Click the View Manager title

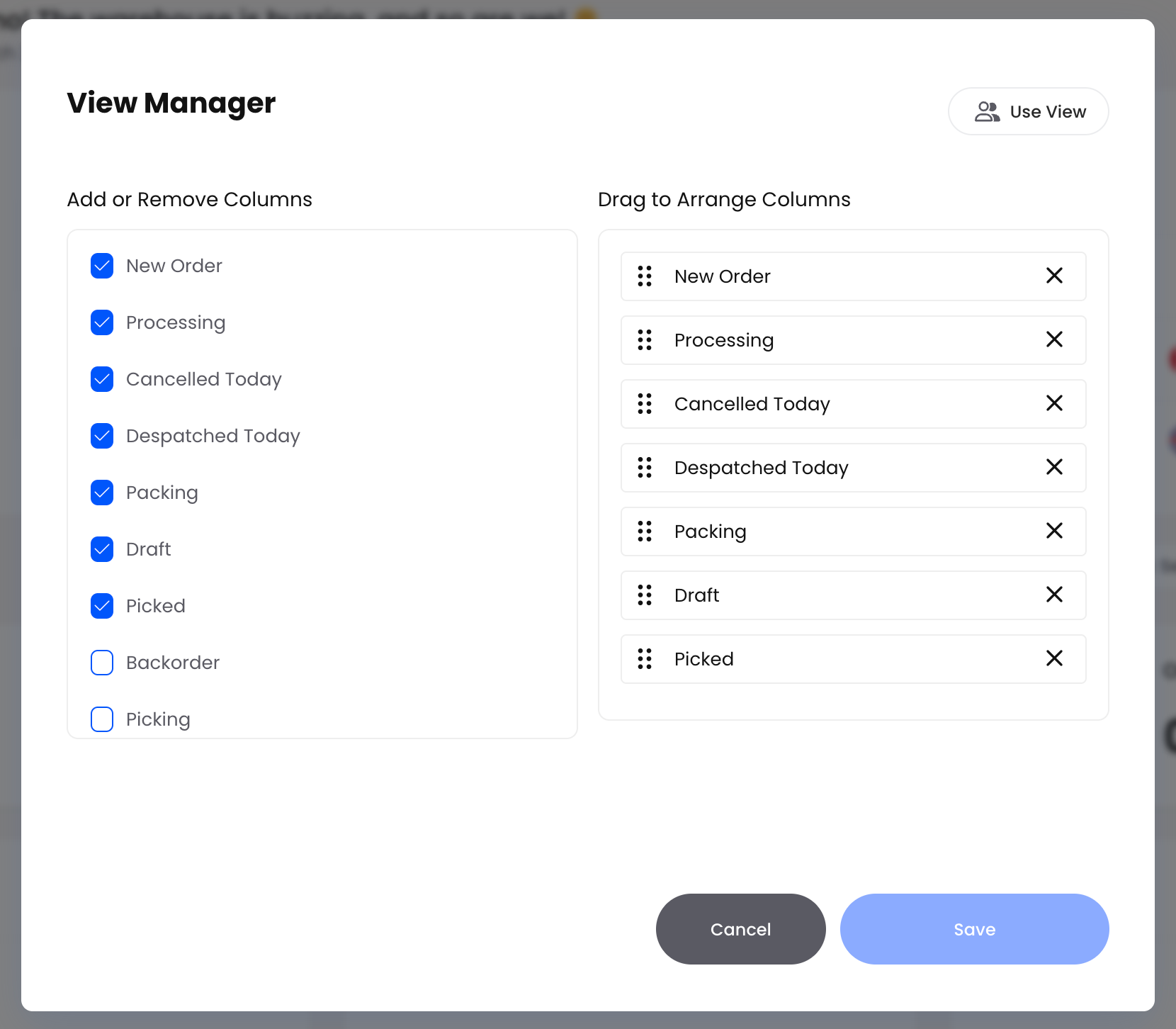point(171,103)
